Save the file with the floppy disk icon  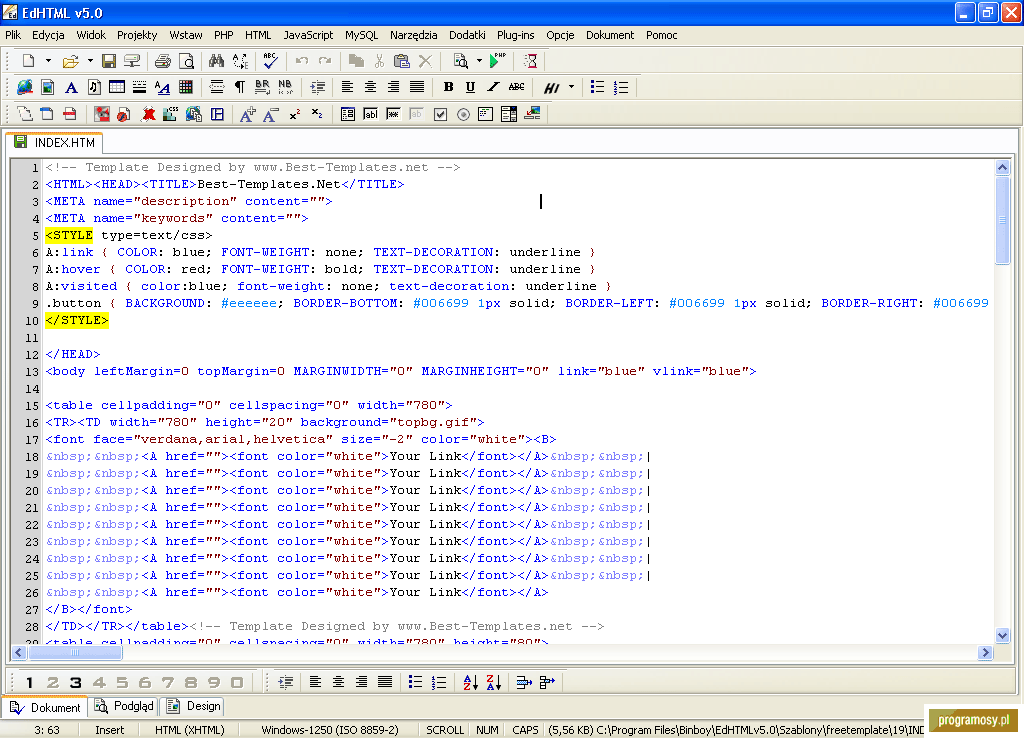109,61
